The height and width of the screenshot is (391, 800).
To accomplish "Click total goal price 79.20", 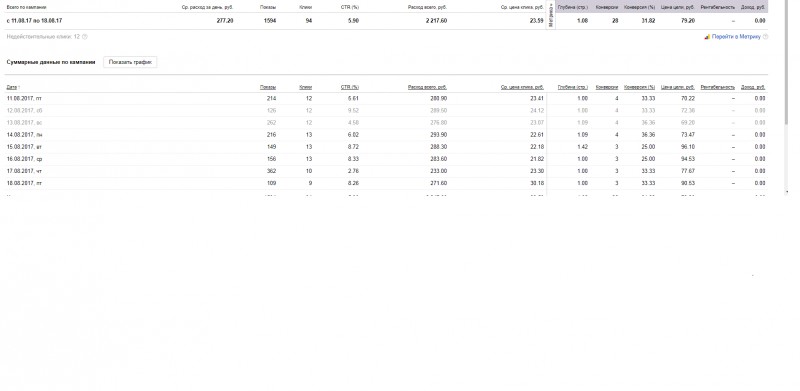I will (x=687, y=21).
